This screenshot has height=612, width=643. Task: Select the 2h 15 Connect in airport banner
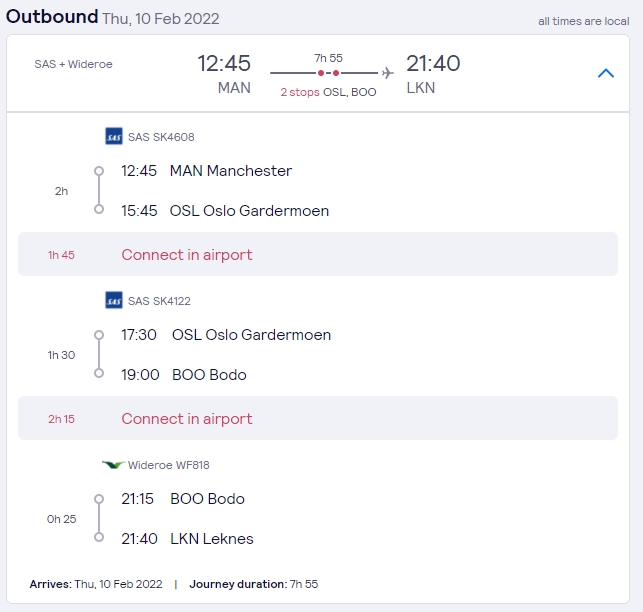pyautogui.click(x=317, y=419)
